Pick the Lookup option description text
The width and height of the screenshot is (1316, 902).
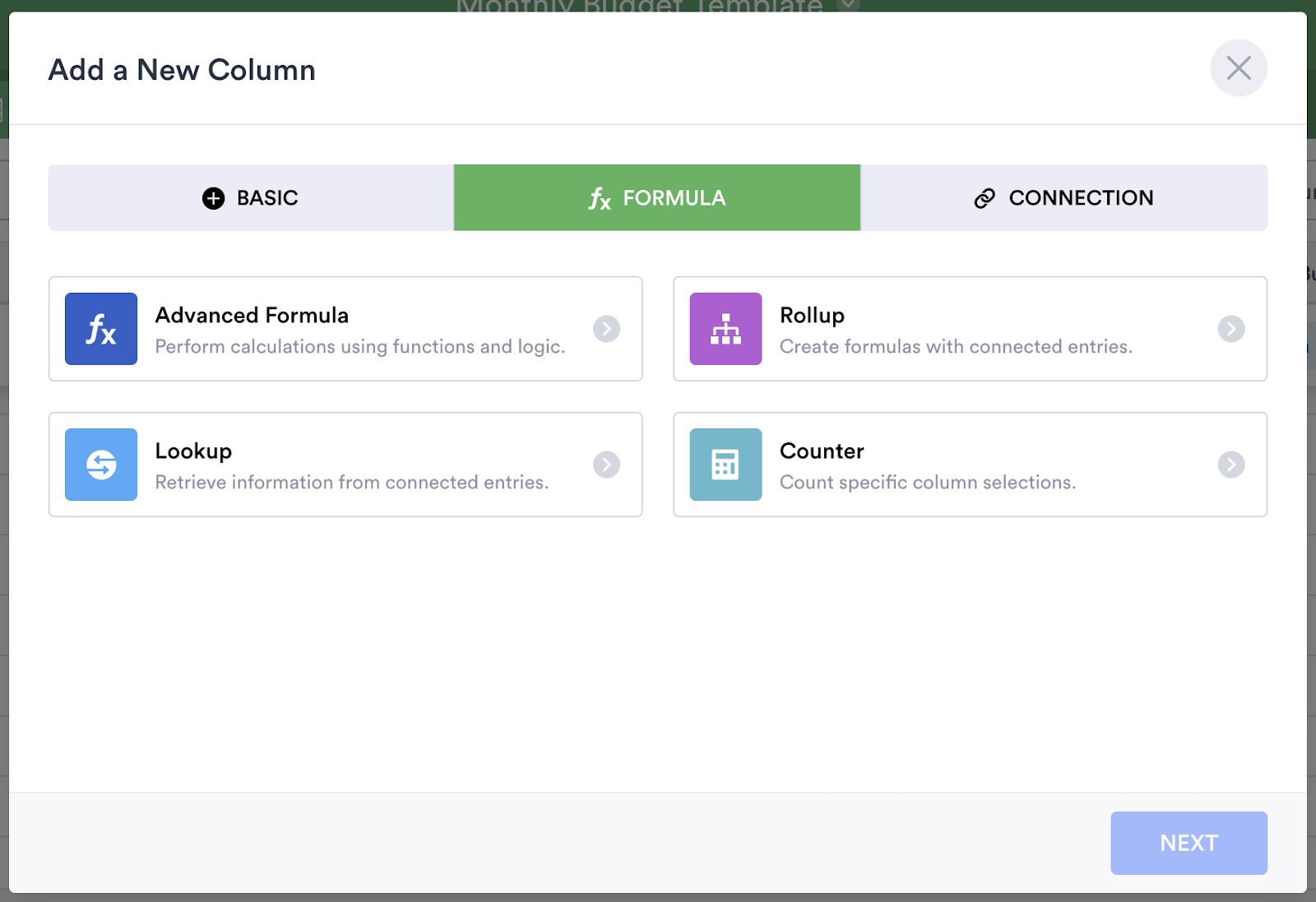[x=351, y=483]
